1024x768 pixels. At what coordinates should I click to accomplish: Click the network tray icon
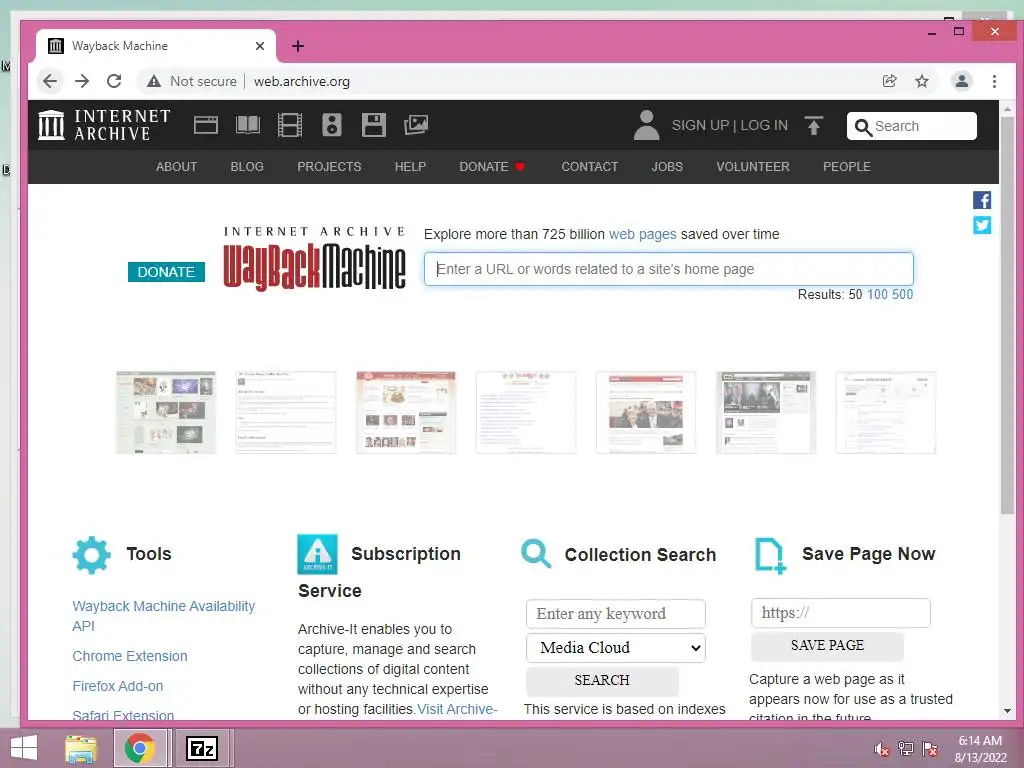point(906,749)
